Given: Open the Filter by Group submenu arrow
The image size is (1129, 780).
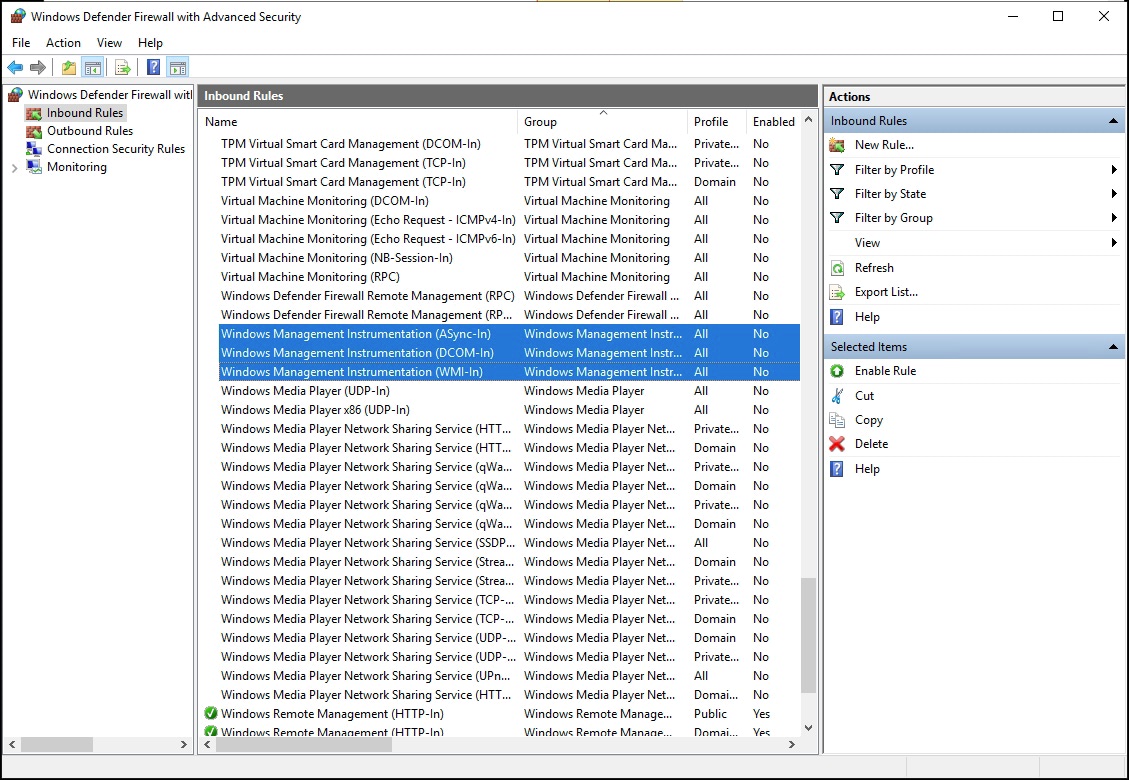Looking at the screenshot, I should point(1114,218).
